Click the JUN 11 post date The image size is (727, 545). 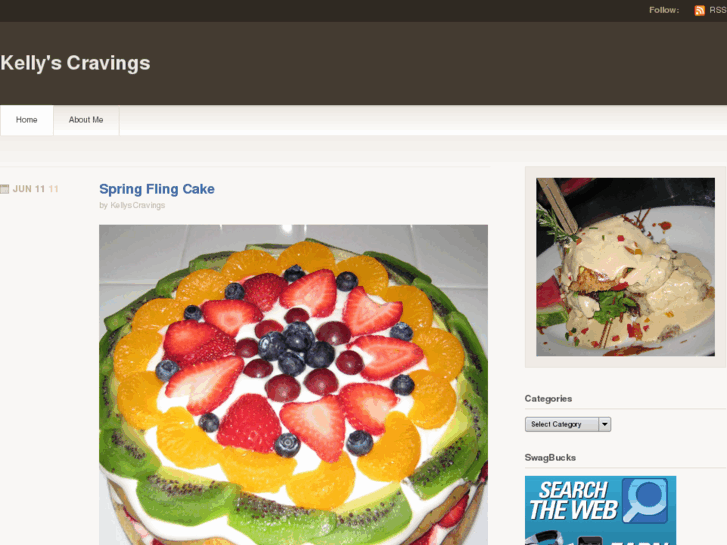(x=29, y=189)
